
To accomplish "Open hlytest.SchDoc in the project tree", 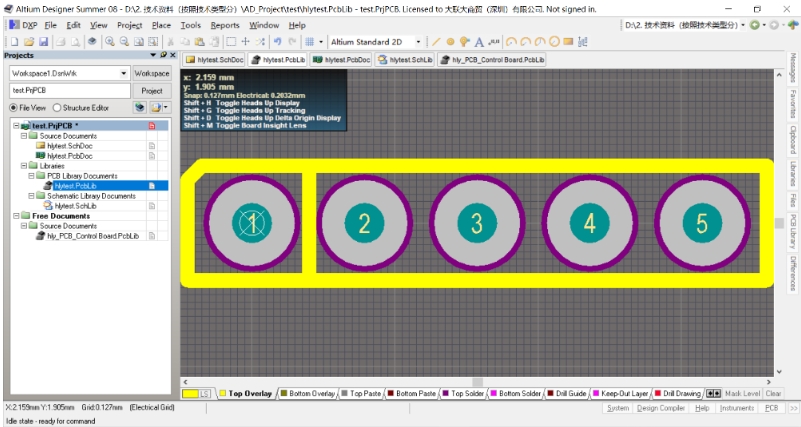I will click(x=69, y=146).
